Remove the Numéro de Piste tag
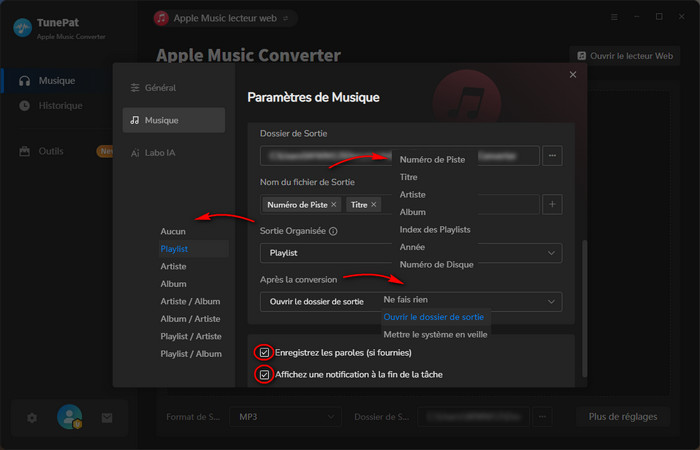The width and height of the screenshot is (700, 450). [333, 204]
